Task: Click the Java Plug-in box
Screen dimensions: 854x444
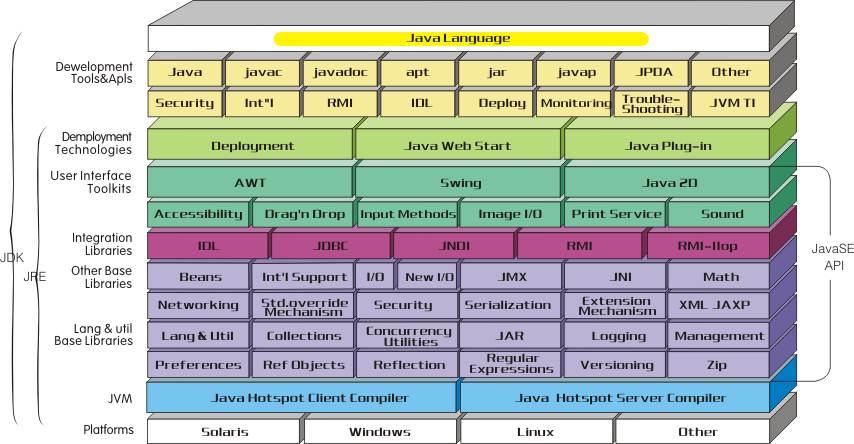Action: point(667,145)
